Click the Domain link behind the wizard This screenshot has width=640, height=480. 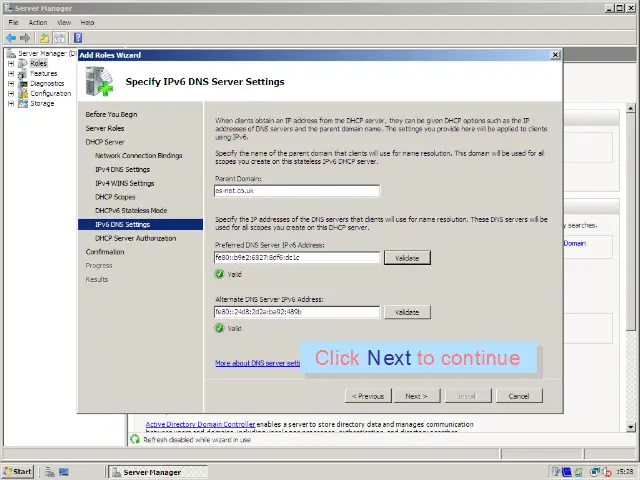(575, 243)
